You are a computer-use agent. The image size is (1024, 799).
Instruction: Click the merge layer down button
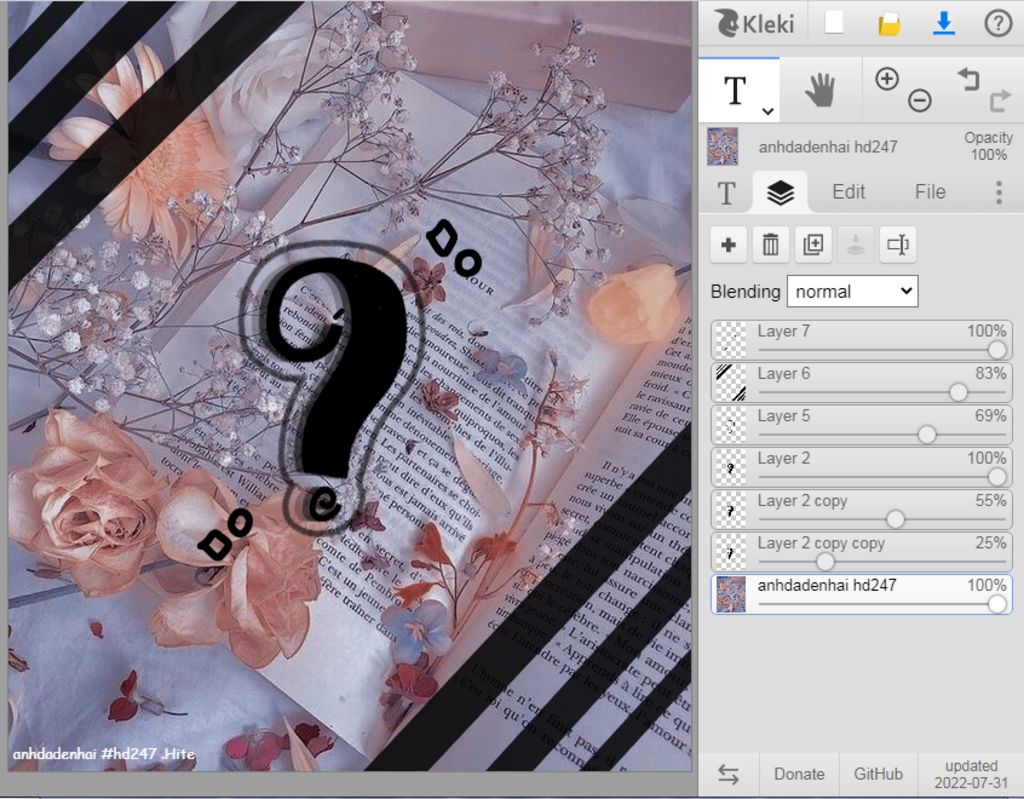pyautogui.click(x=856, y=245)
